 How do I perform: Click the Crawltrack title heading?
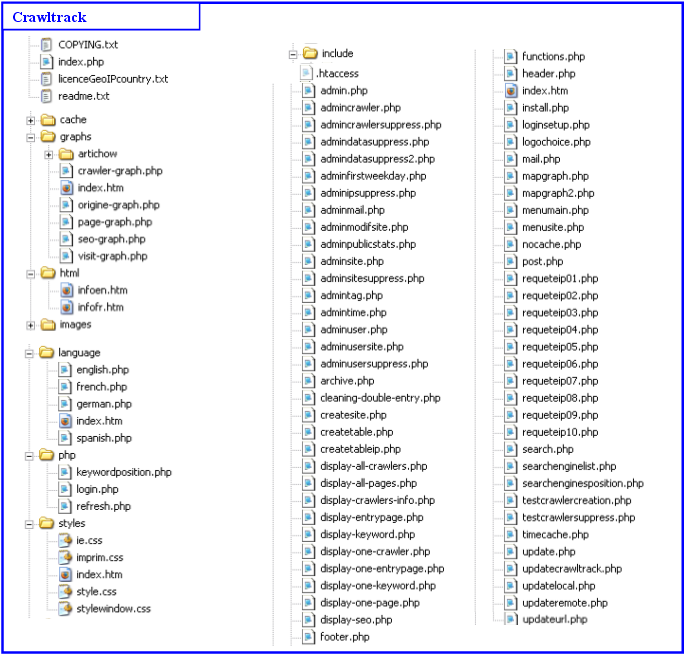(49, 17)
